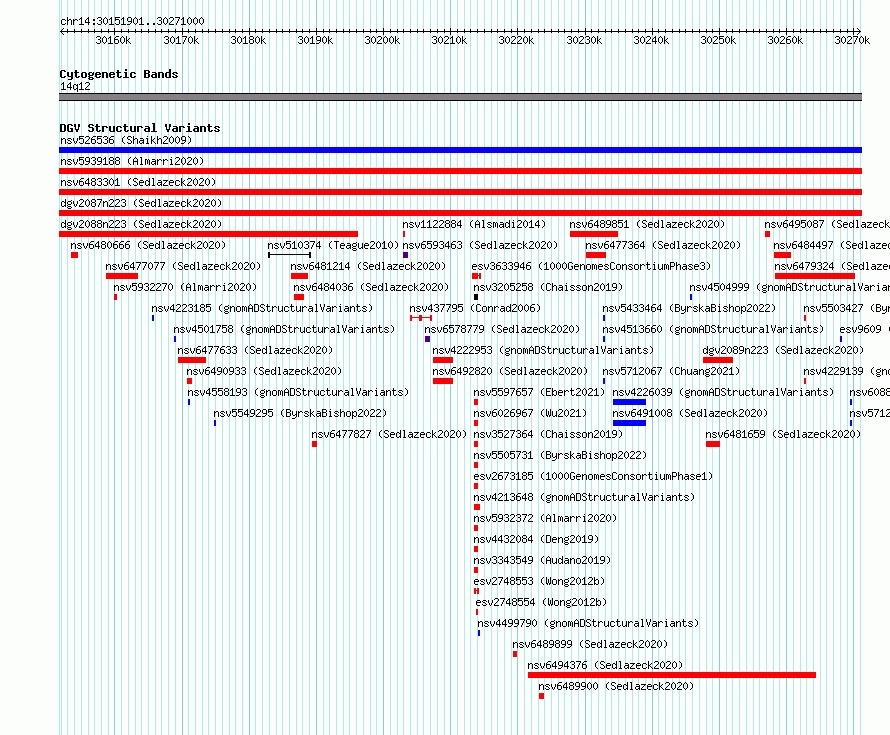Click label nsv6593463 (Sedlazeck2020)
The height and width of the screenshot is (735, 890).
pos(480,245)
